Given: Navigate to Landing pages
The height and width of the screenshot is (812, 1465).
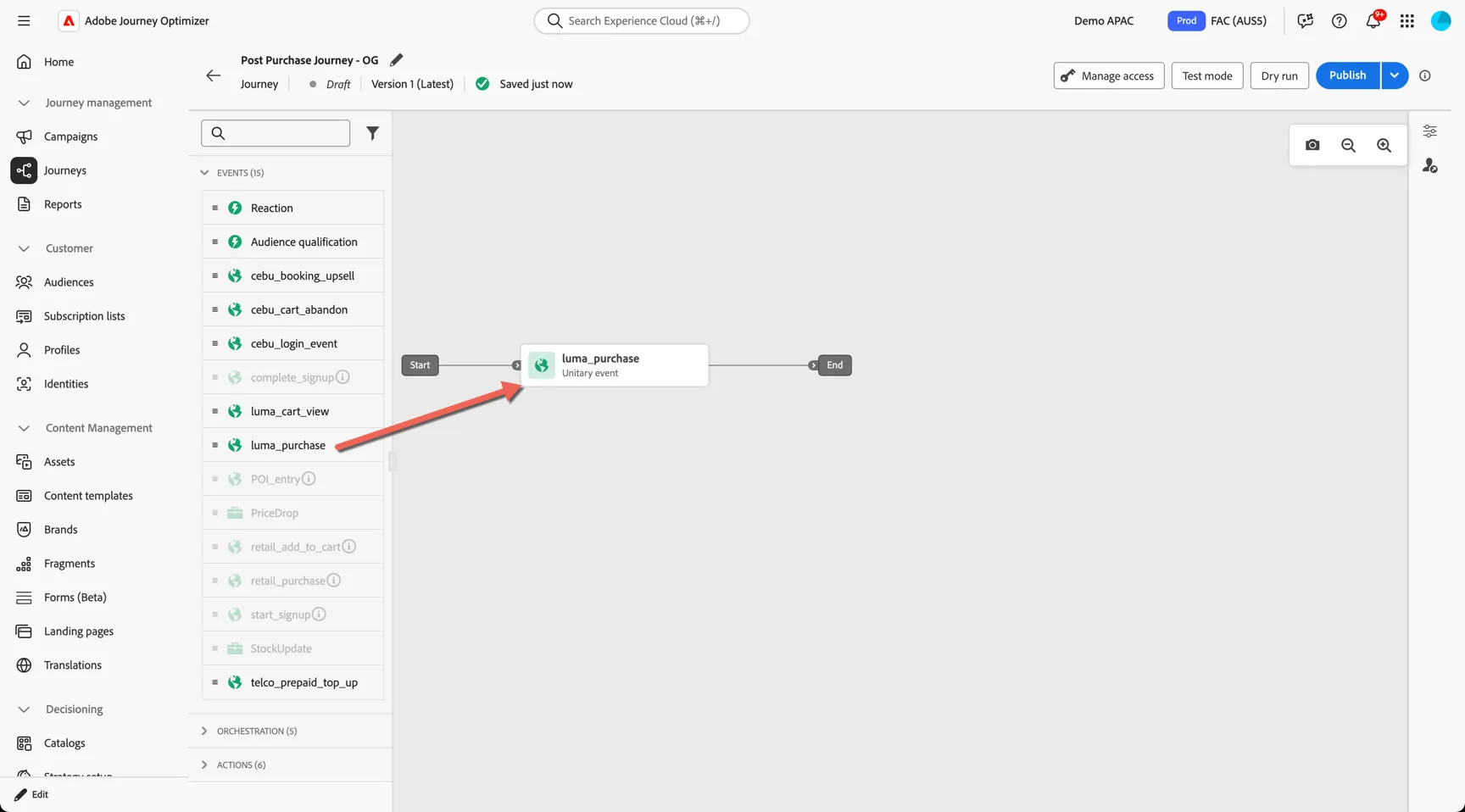Looking at the screenshot, I should [x=79, y=631].
